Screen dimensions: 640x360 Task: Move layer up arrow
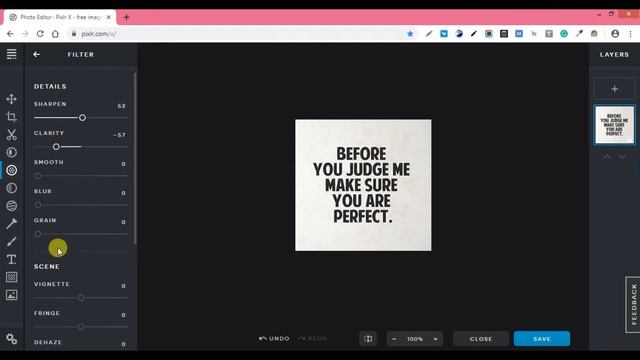[607, 157]
